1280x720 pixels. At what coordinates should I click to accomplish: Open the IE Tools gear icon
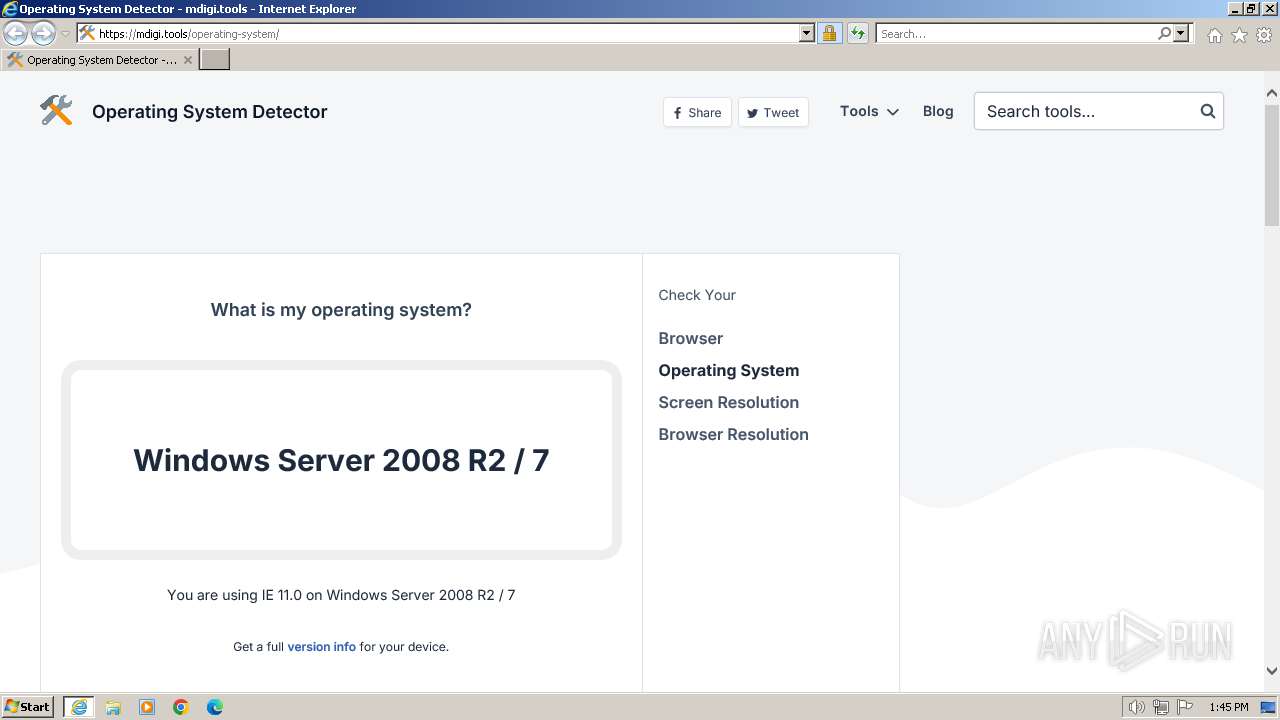tap(1264, 35)
